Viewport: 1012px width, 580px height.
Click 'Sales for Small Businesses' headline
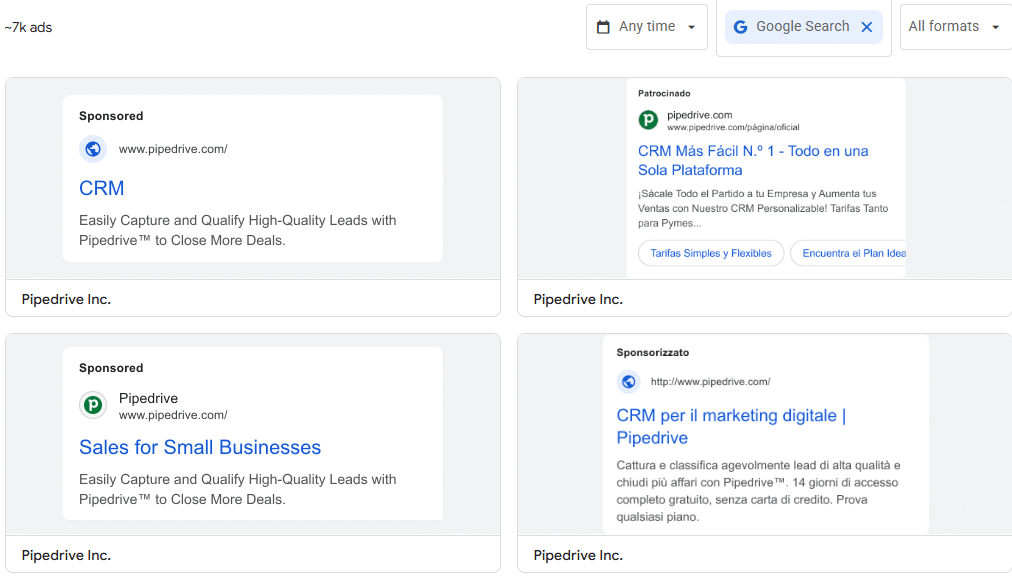coord(200,447)
